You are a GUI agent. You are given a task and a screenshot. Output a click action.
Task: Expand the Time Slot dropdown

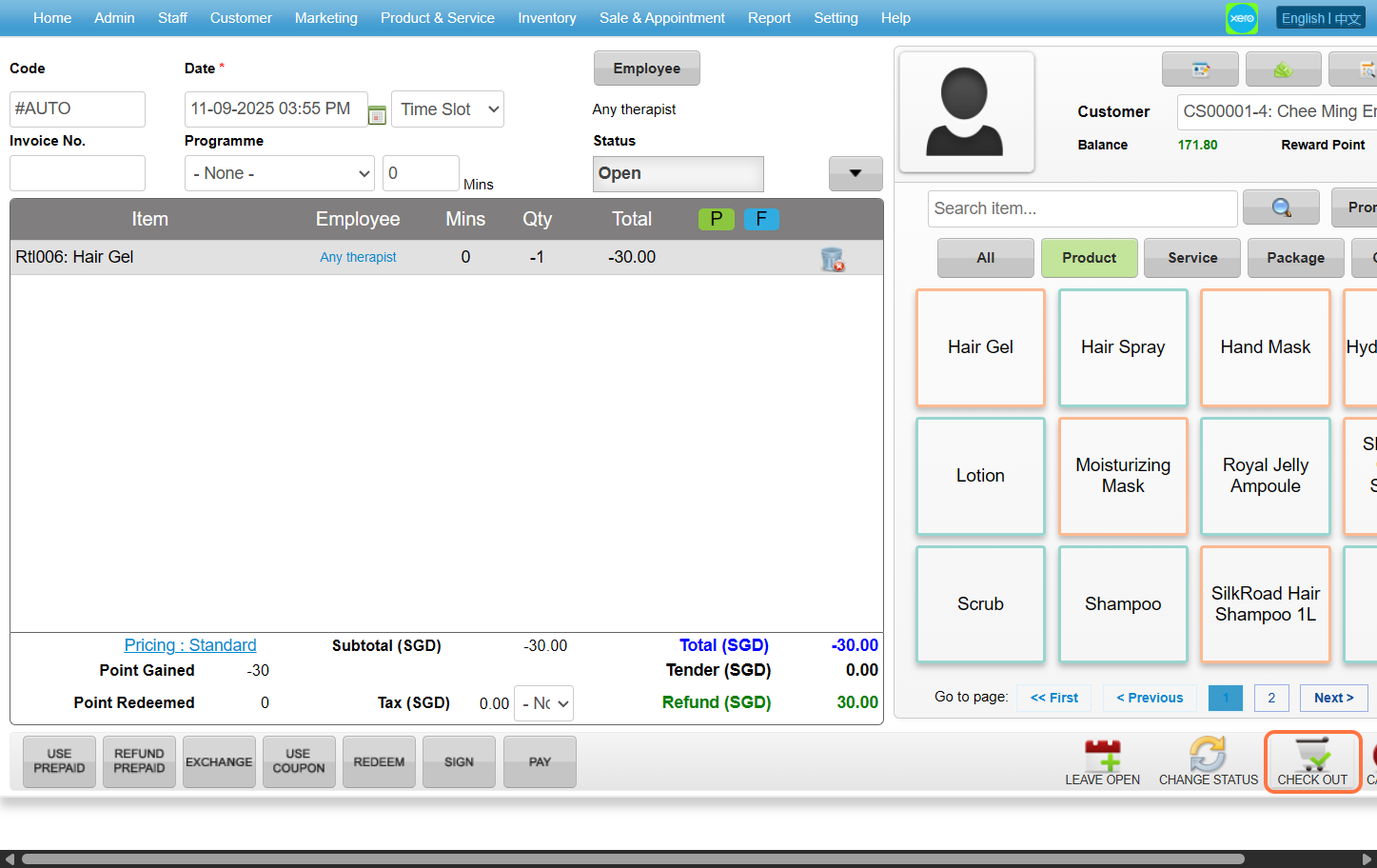pos(447,109)
